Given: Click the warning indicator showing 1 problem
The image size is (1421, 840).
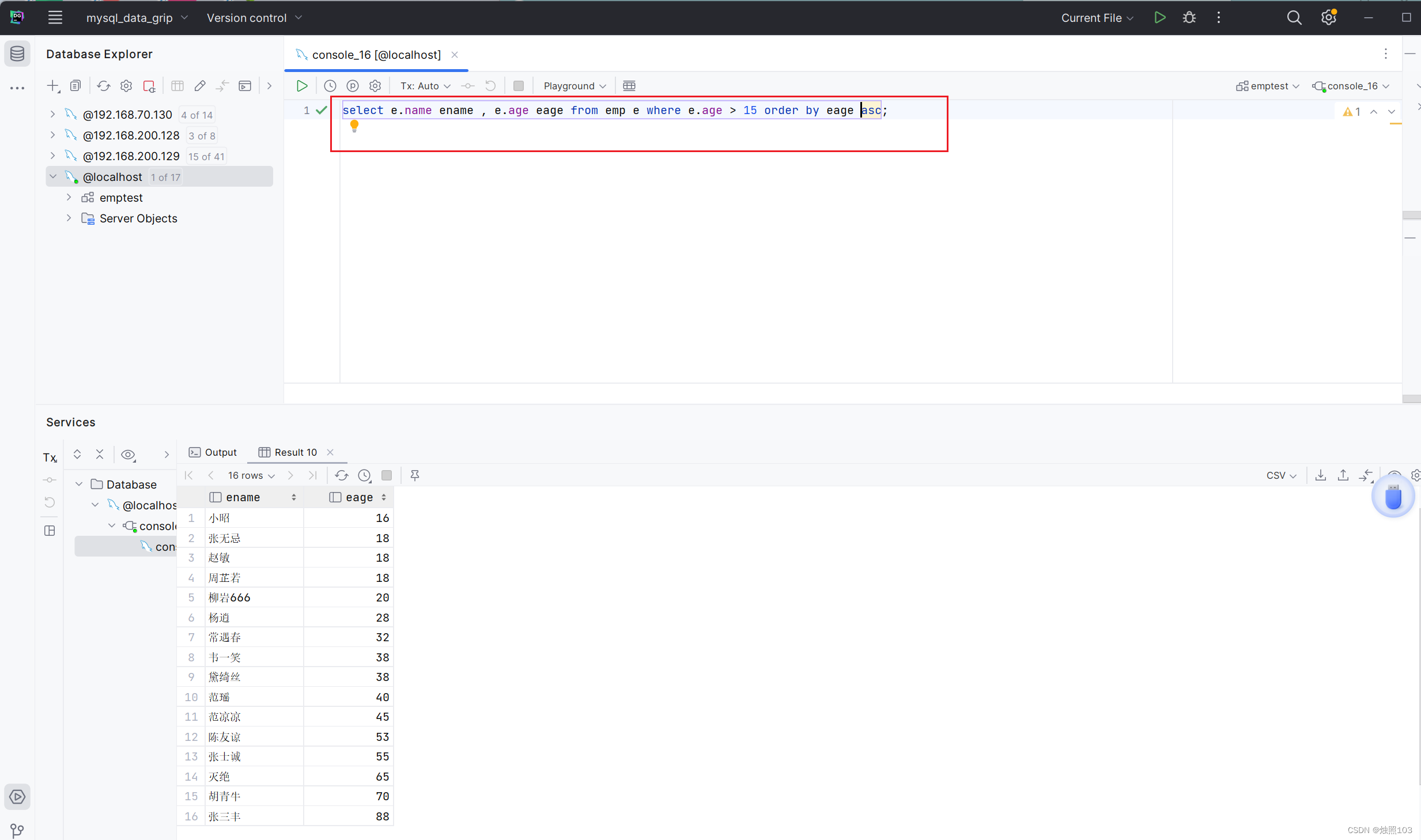Looking at the screenshot, I should click(x=1351, y=112).
